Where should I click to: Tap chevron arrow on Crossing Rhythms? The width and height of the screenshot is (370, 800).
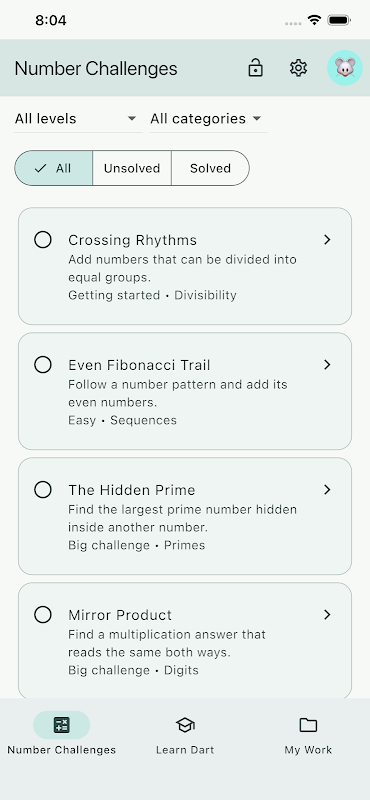point(327,239)
